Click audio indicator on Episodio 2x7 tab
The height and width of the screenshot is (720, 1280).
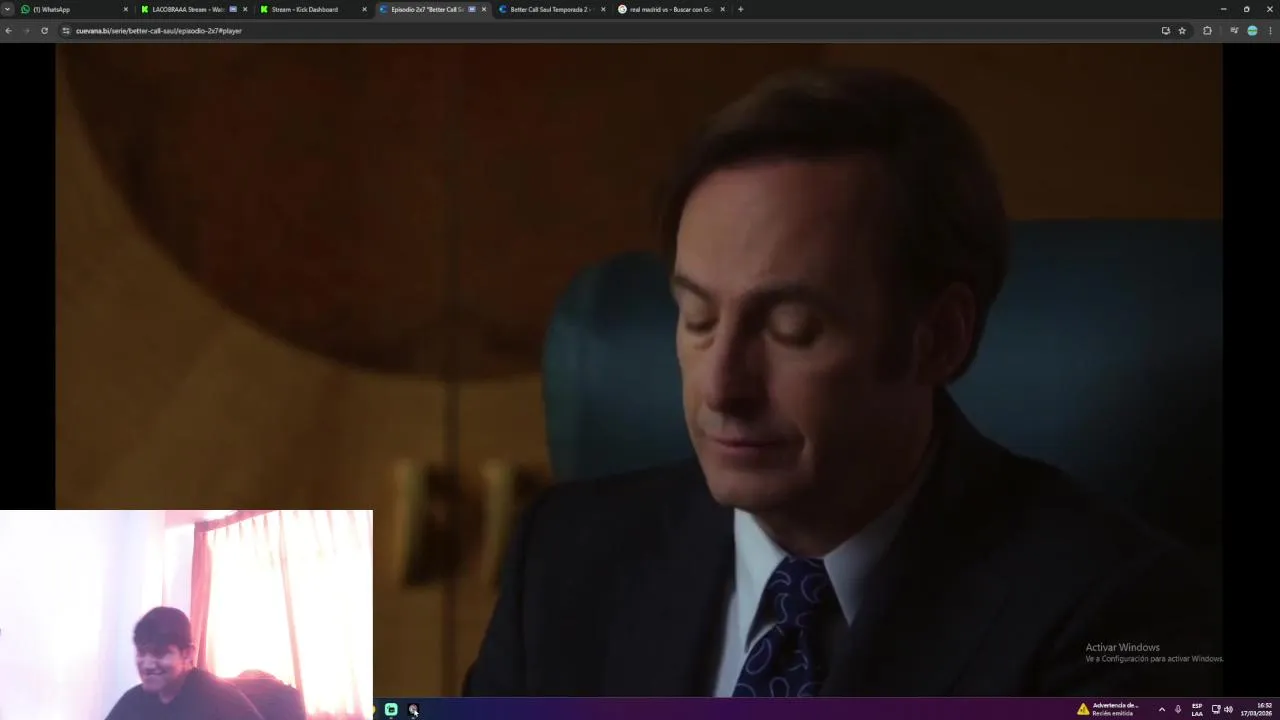(472, 9)
